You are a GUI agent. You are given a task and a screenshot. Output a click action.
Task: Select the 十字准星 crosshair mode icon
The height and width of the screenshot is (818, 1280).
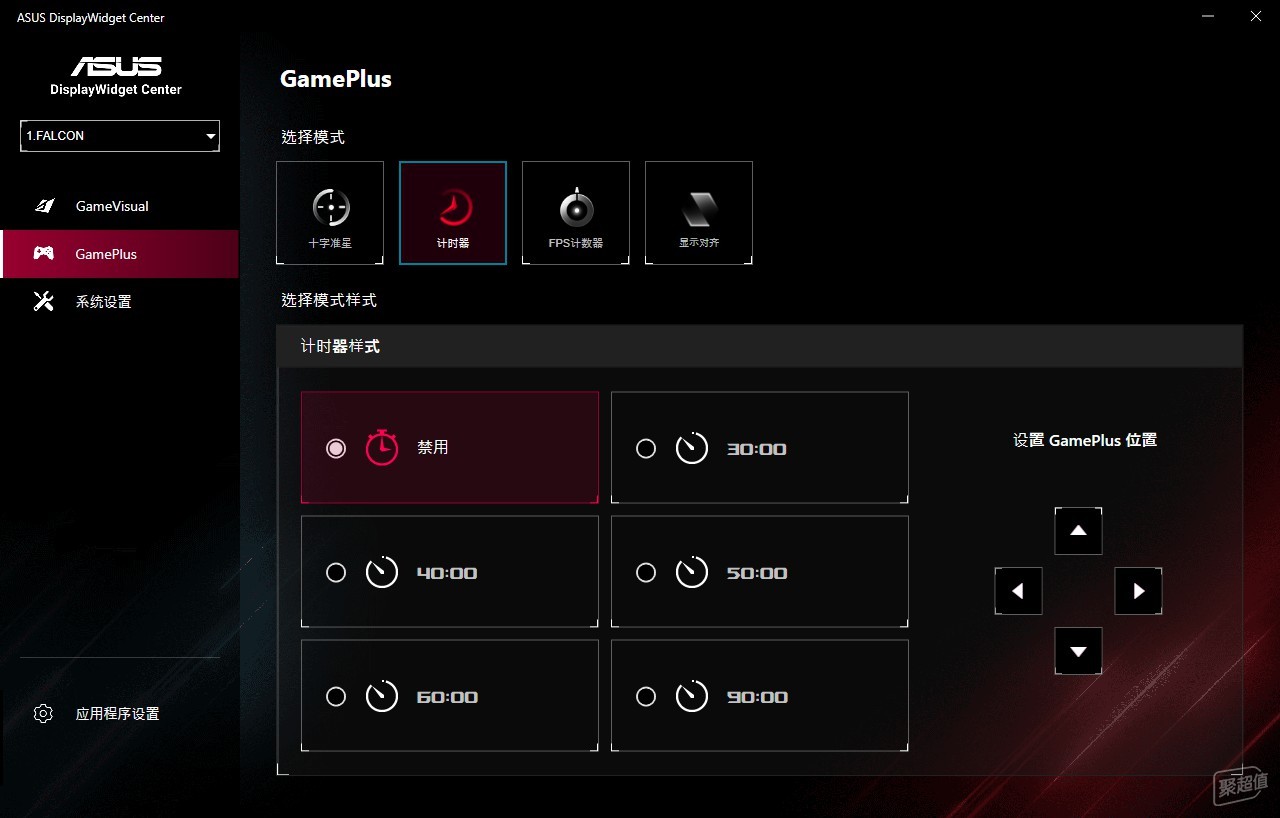(x=330, y=208)
